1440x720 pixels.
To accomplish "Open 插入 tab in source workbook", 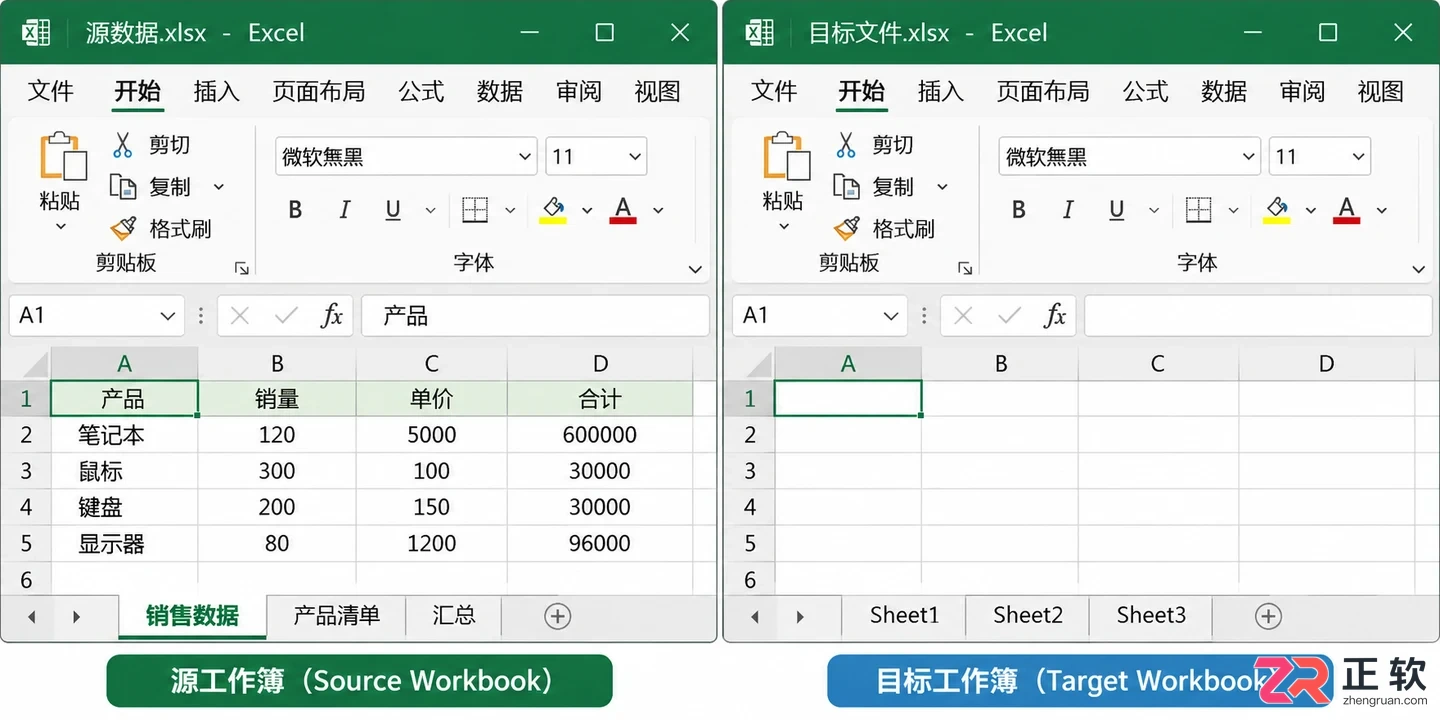I will pos(216,91).
